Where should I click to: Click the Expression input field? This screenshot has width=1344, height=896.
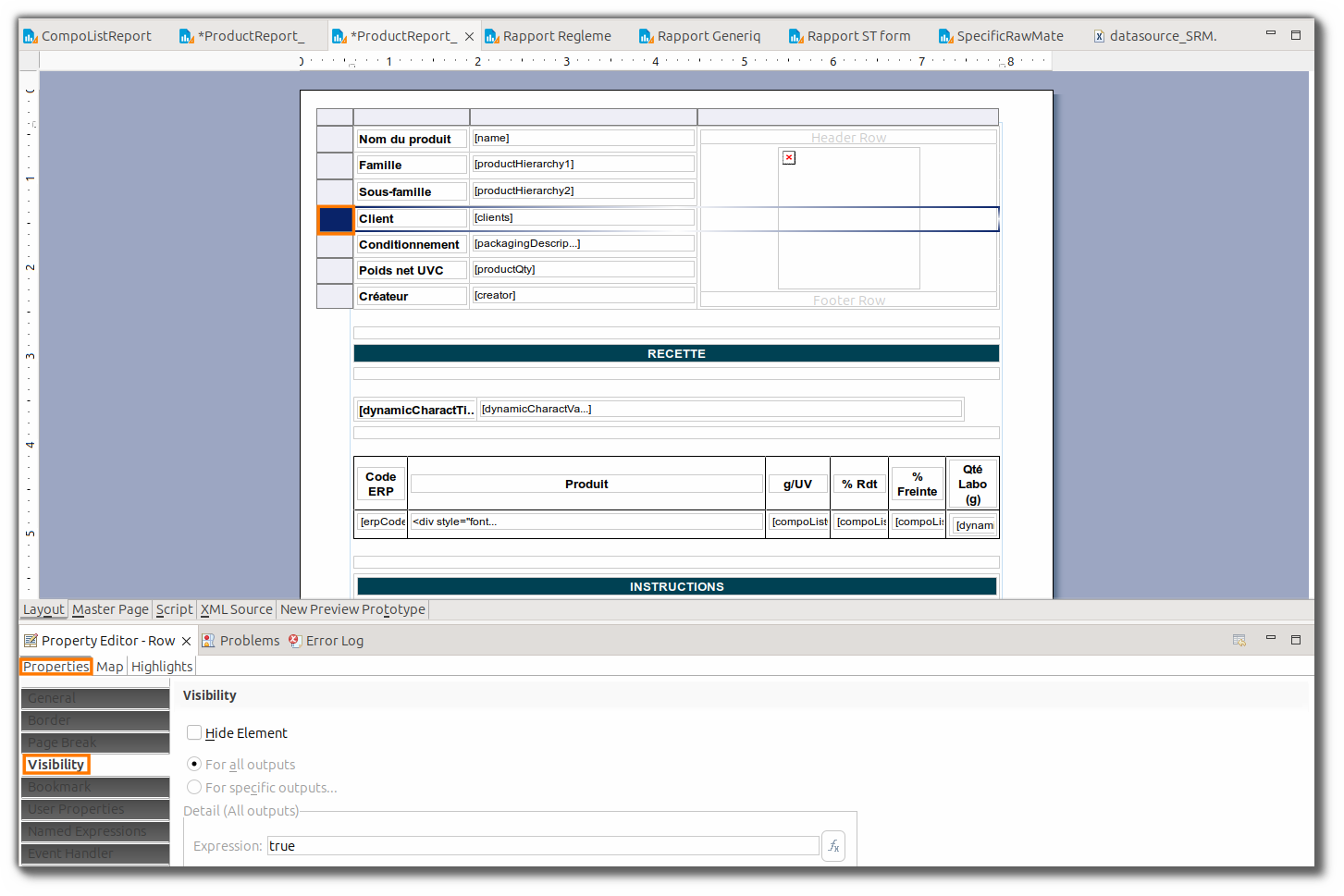pos(543,846)
